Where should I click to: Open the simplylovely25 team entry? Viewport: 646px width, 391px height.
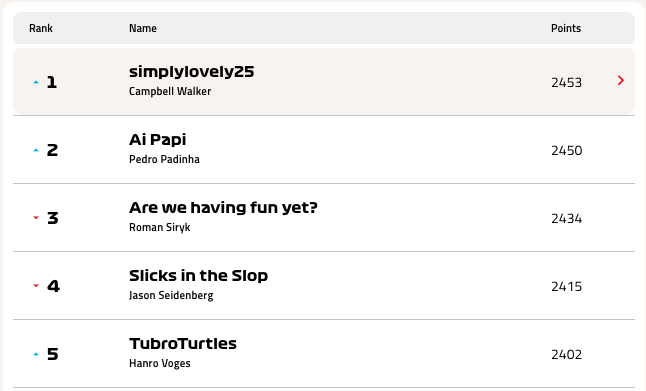pos(192,72)
